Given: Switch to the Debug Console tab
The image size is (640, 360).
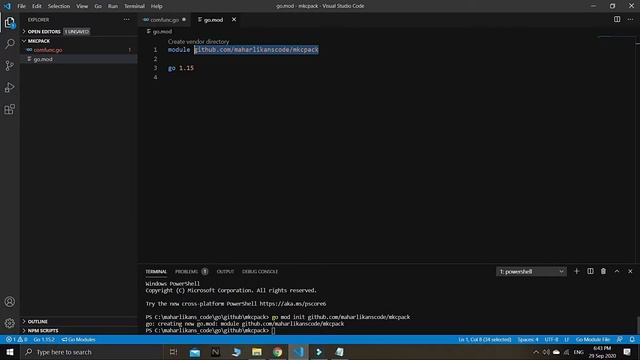Looking at the screenshot, I should pyautogui.click(x=260, y=271).
